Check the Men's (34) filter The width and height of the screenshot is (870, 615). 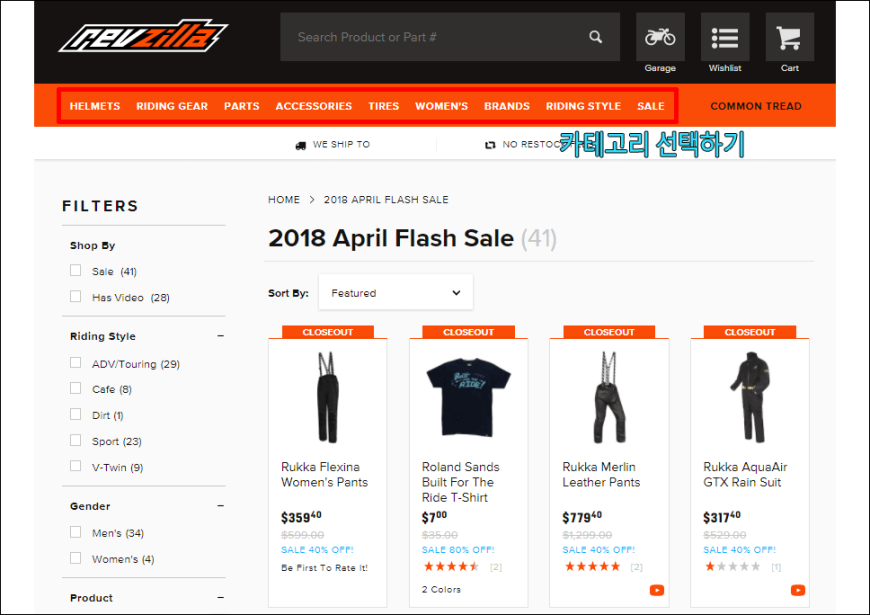[75, 532]
